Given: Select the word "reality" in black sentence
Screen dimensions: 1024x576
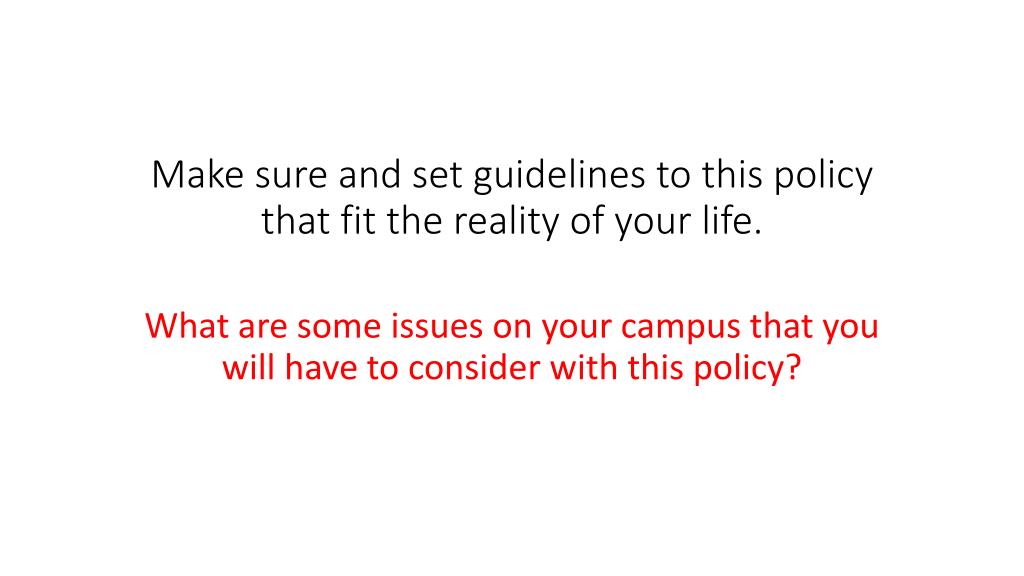Looking at the screenshot, I should (x=506, y=222).
